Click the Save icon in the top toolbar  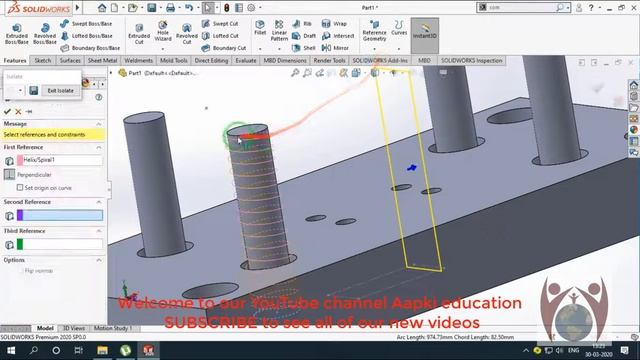152,7
